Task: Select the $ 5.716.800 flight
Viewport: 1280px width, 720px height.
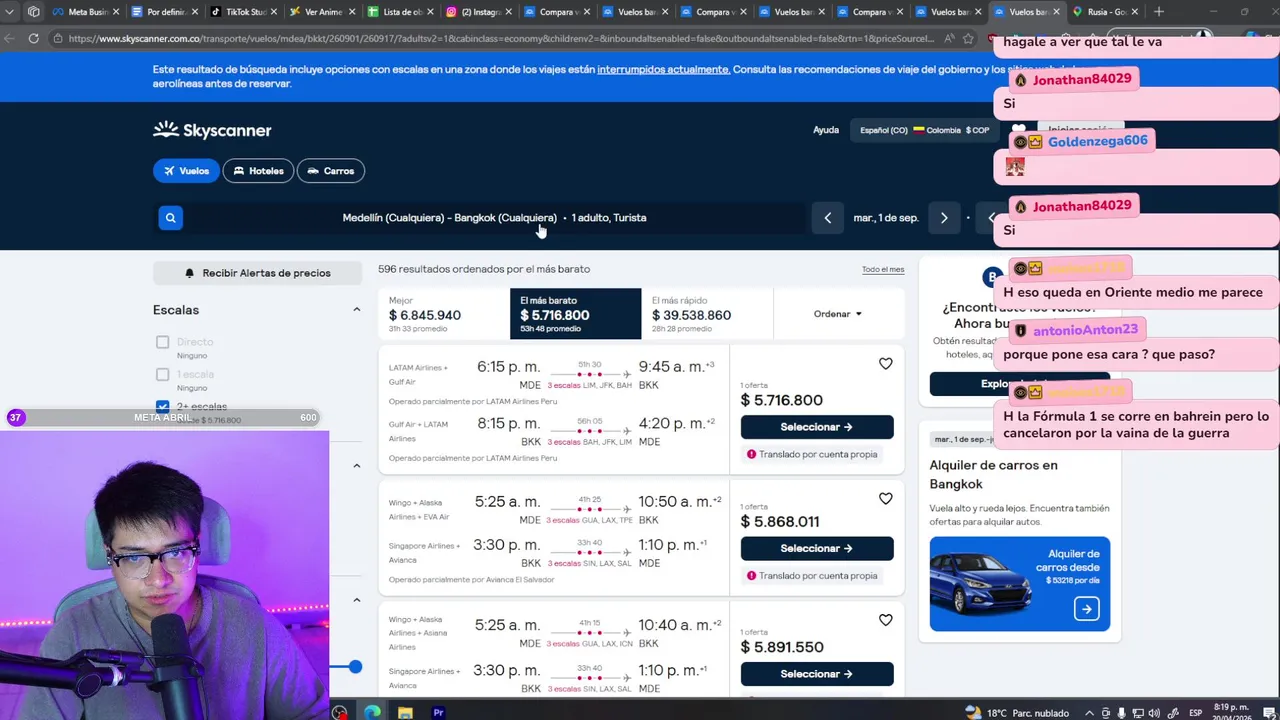Action: pyautogui.click(x=817, y=427)
